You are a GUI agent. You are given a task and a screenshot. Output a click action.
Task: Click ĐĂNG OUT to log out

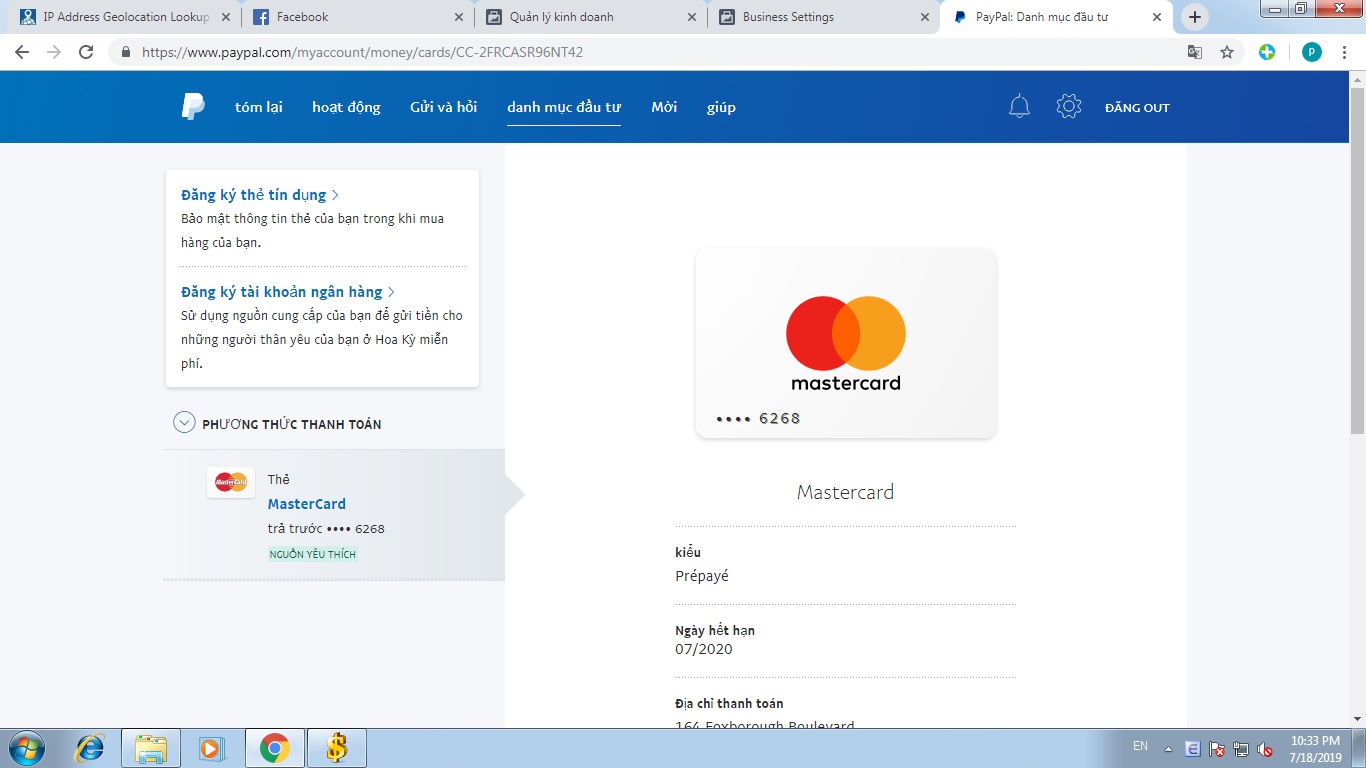pos(1137,108)
